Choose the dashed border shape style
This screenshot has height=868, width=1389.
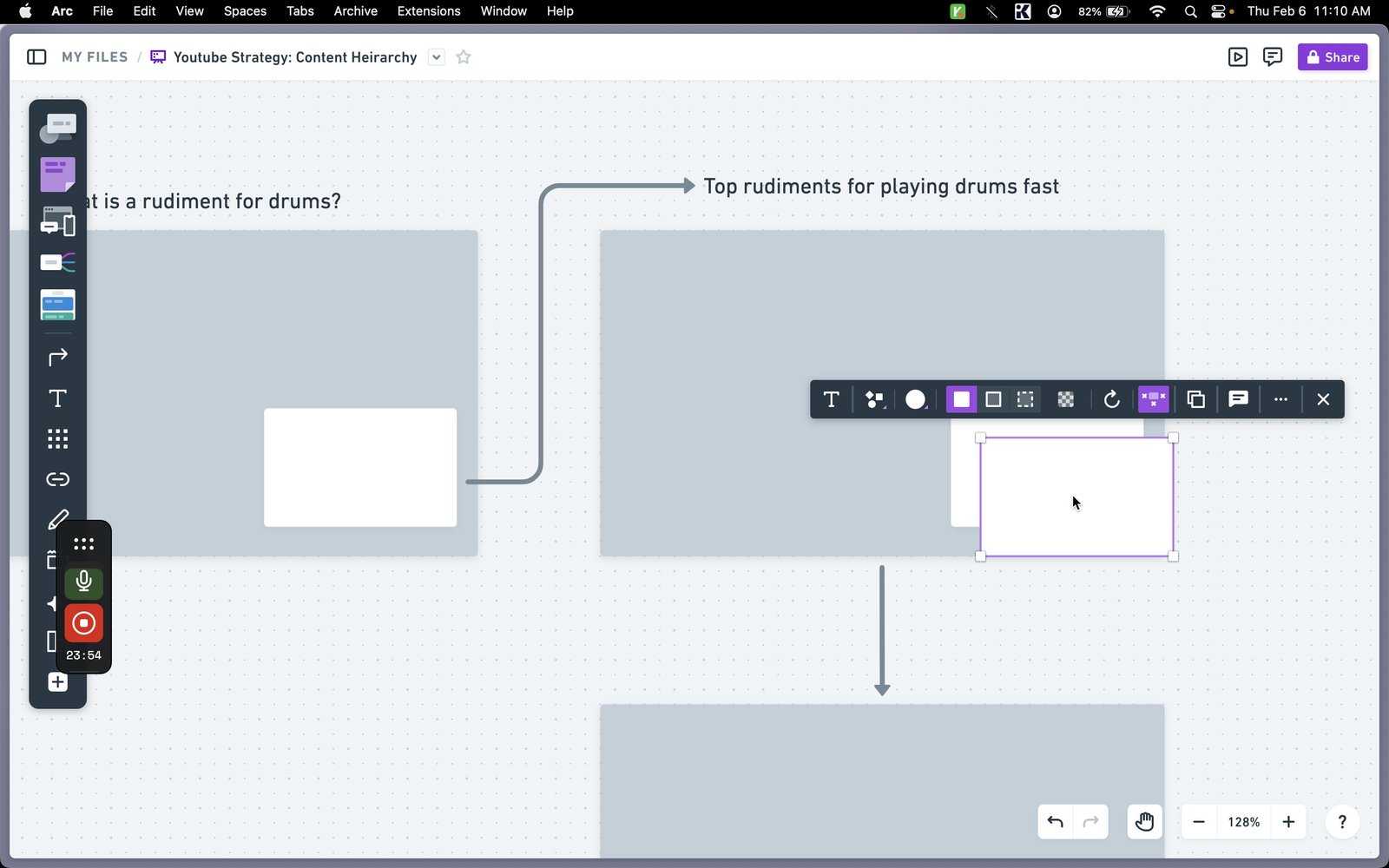click(x=1025, y=399)
